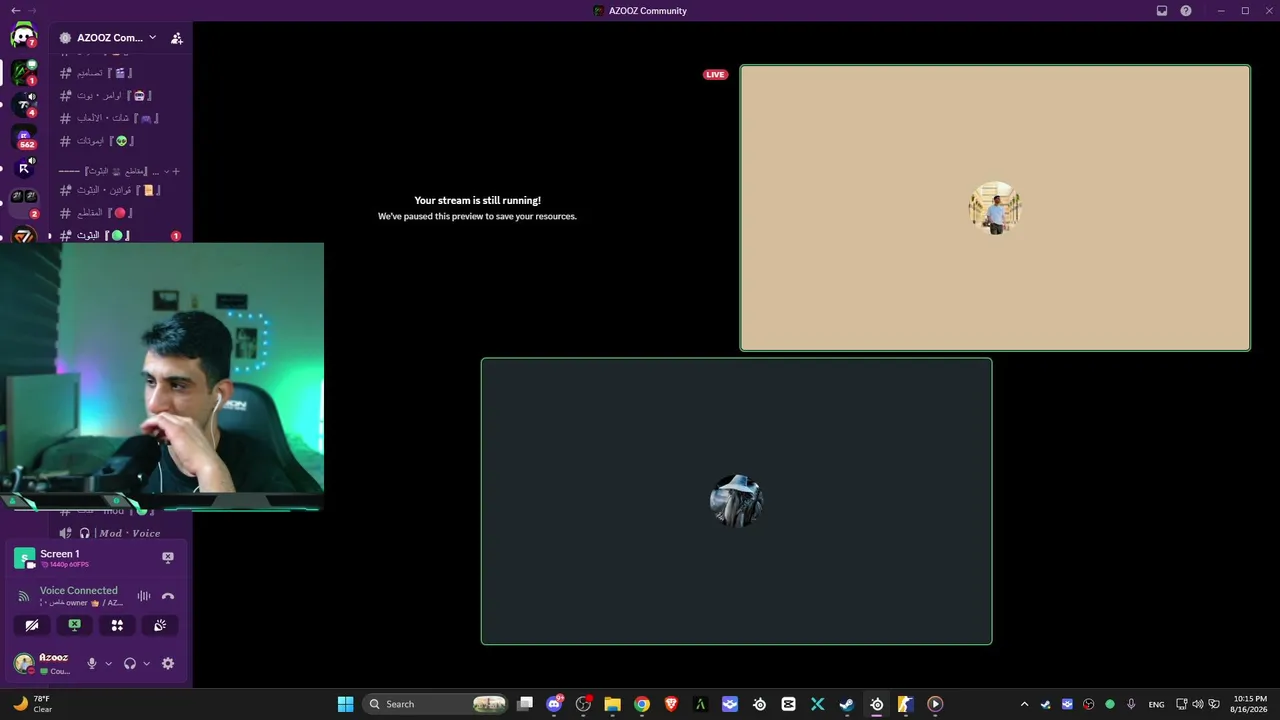The image size is (1280, 720).
Task: Open the server icon showing 562 badge
Action: click(x=24, y=136)
